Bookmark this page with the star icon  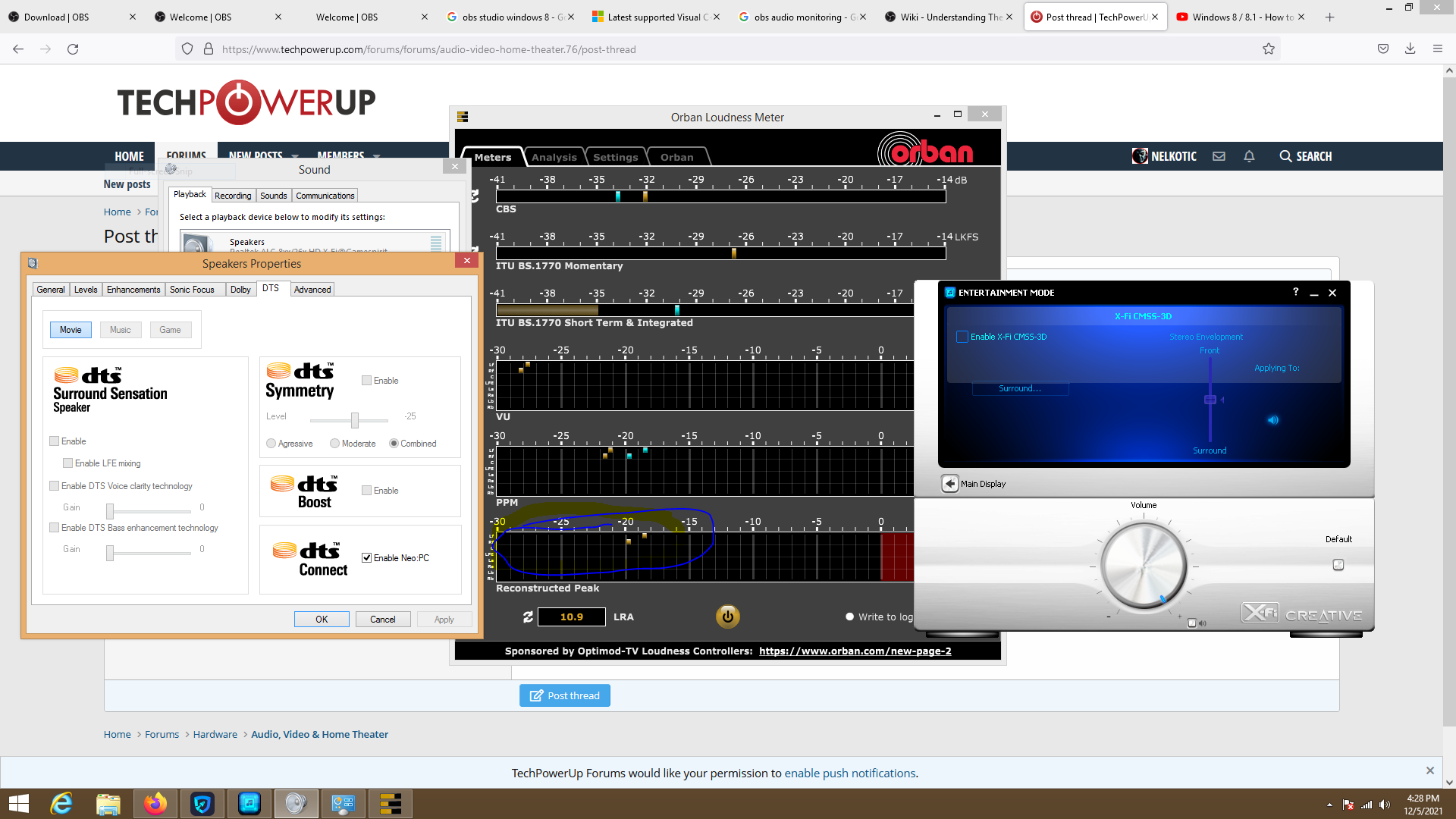click(x=1269, y=49)
